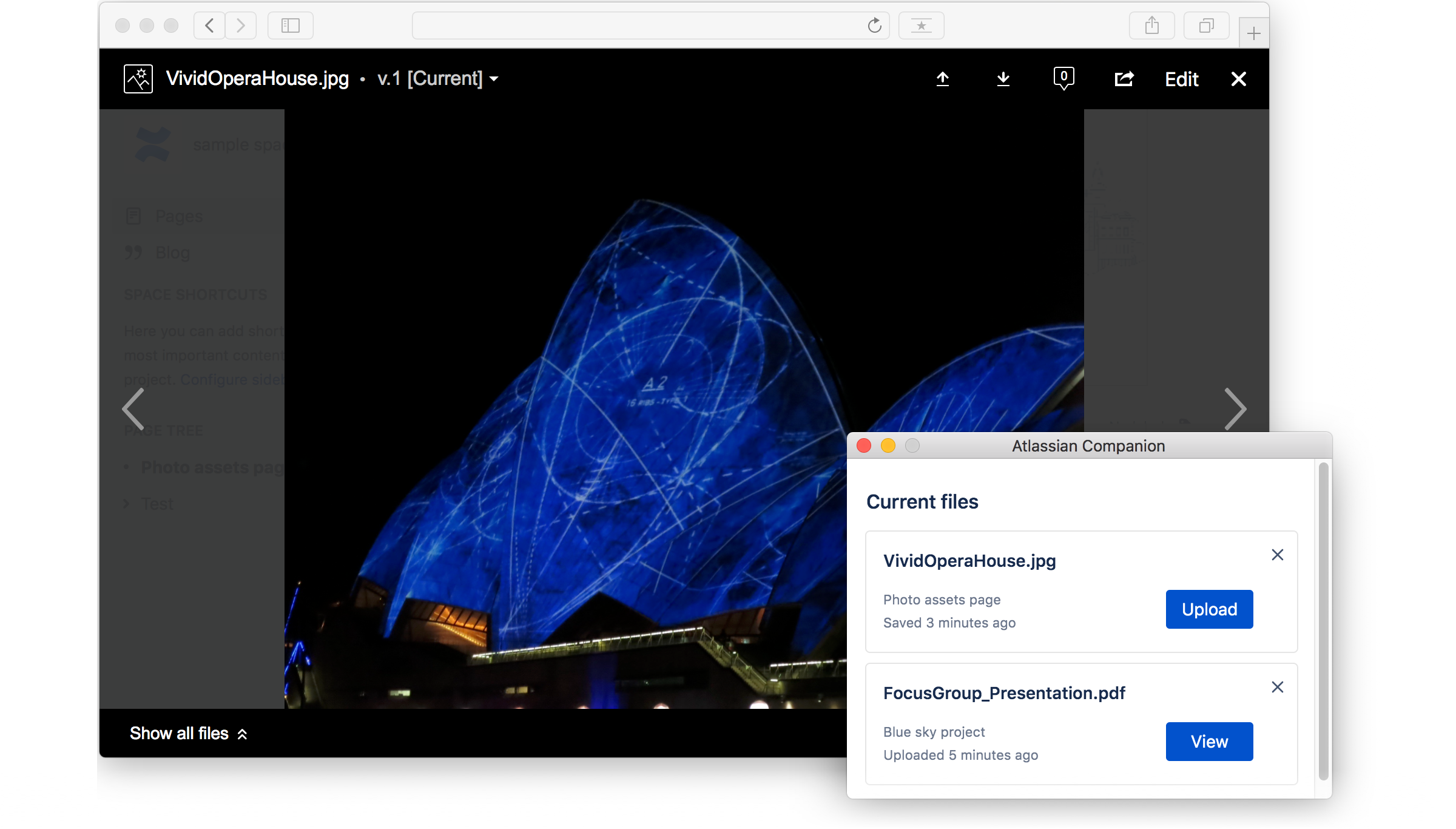Open the comments icon showing 0

(1063, 79)
